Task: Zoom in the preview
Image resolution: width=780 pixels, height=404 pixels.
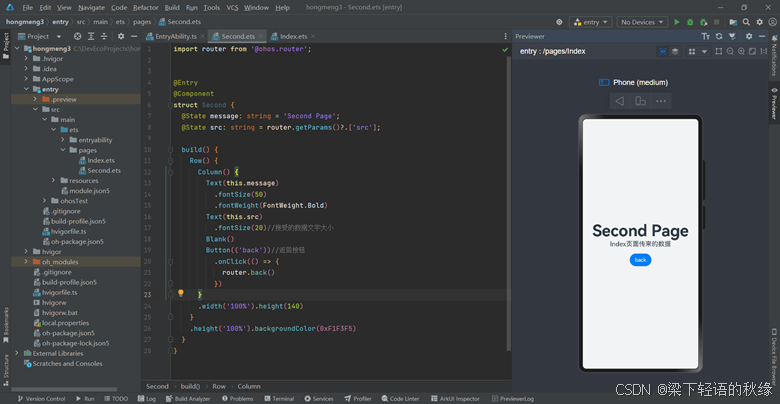Action: (x=741, y=51)
